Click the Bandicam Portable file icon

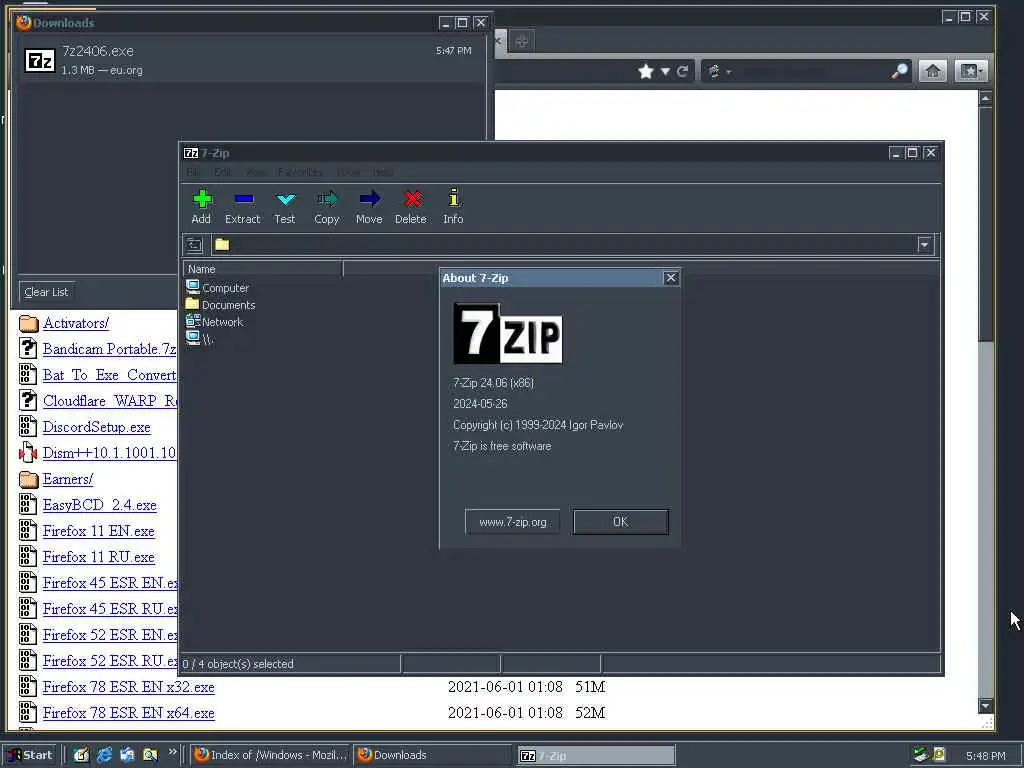click(28, 348)
